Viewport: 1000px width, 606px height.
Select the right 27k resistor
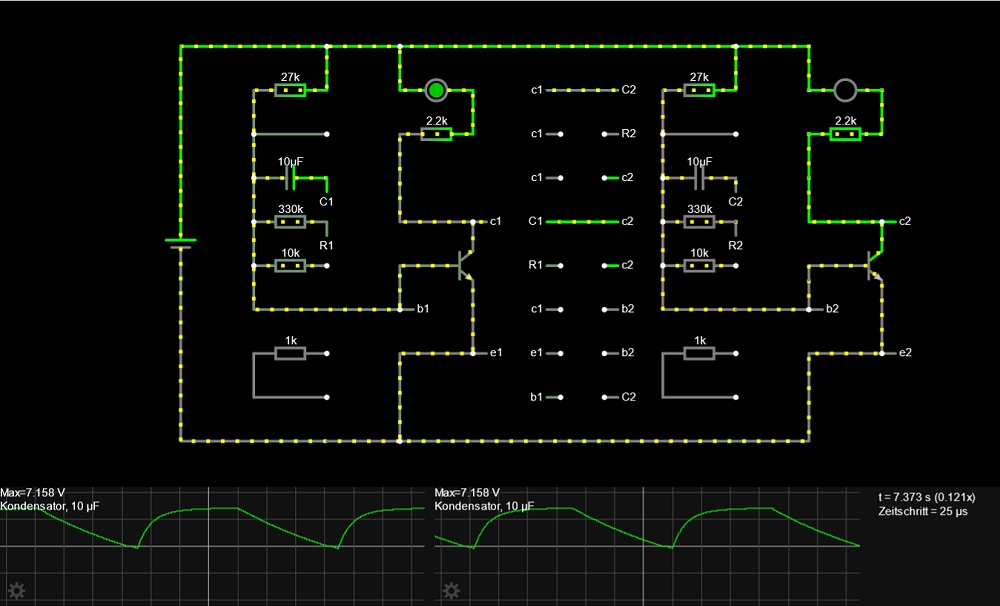pyautogui.click(x=699, y=90)
